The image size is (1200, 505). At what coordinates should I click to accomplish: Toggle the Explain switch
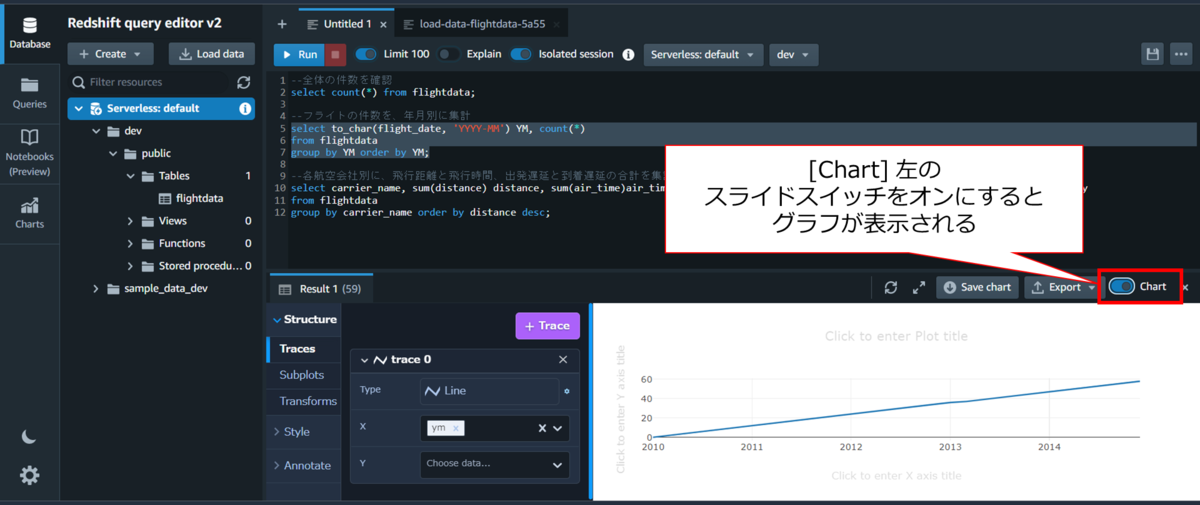[x=449, y=54]
